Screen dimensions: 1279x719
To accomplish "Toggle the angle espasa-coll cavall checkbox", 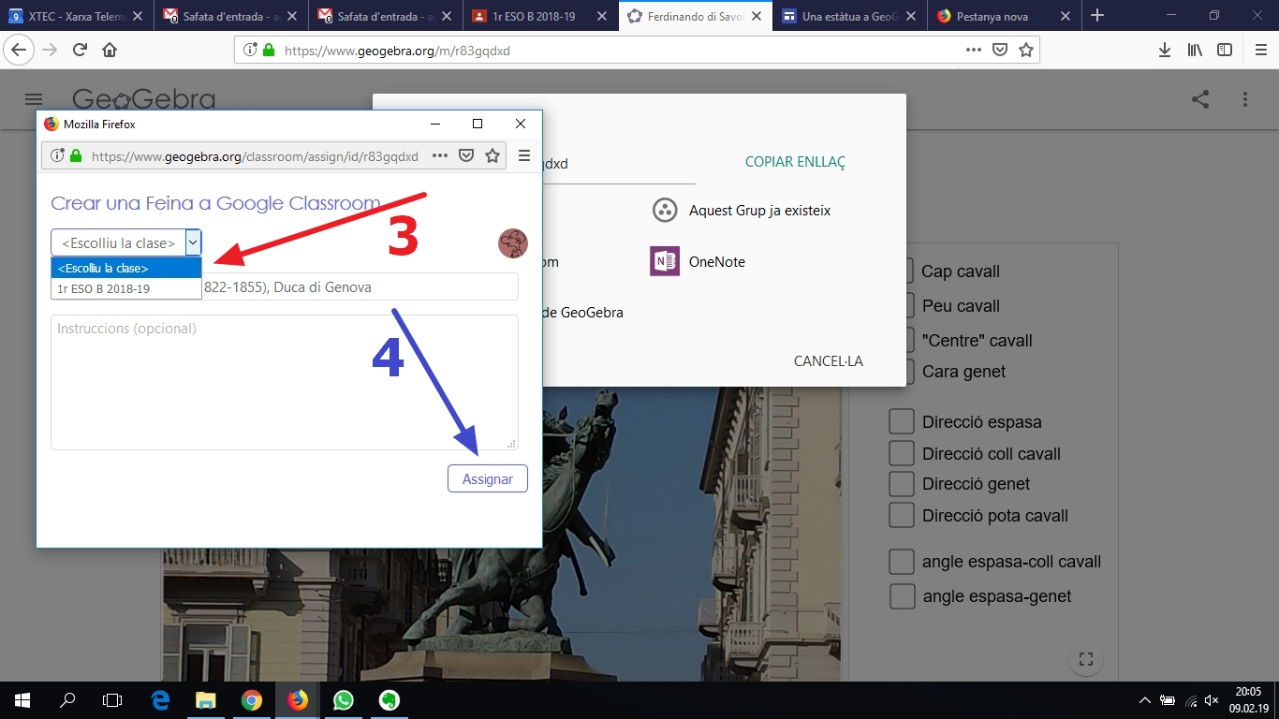I will [901, 561].
